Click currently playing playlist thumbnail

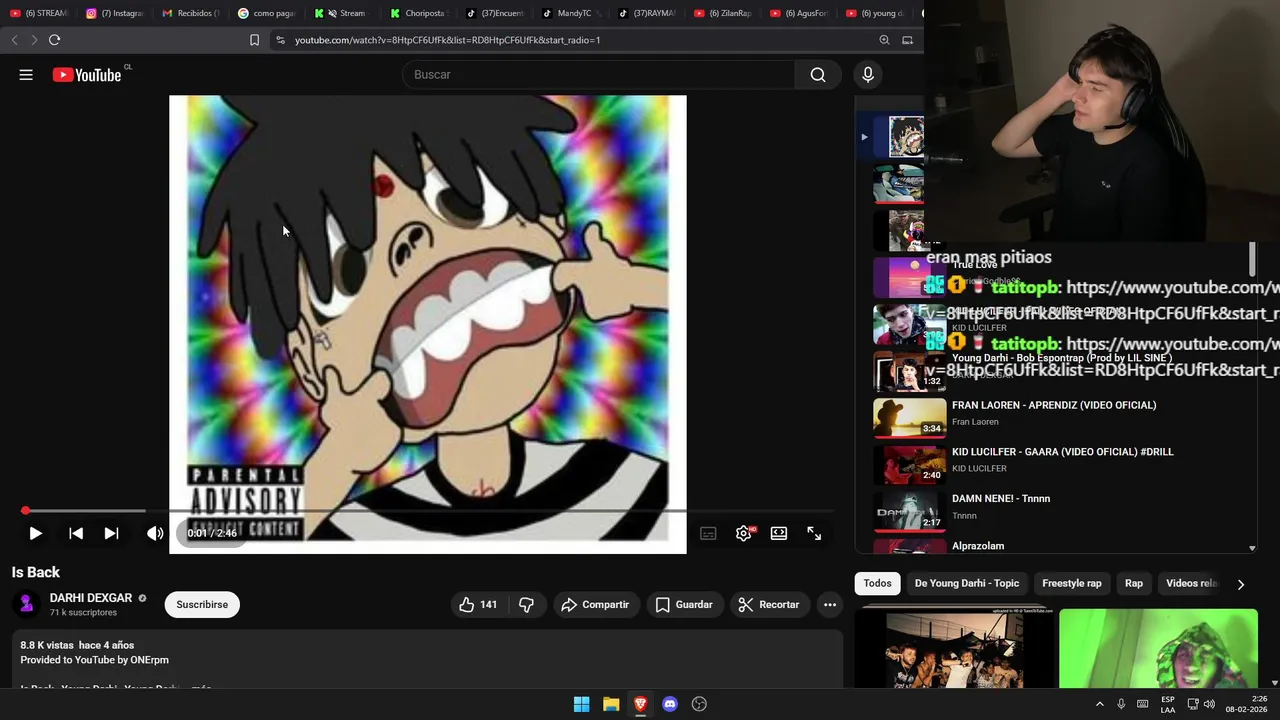[906, 137]
